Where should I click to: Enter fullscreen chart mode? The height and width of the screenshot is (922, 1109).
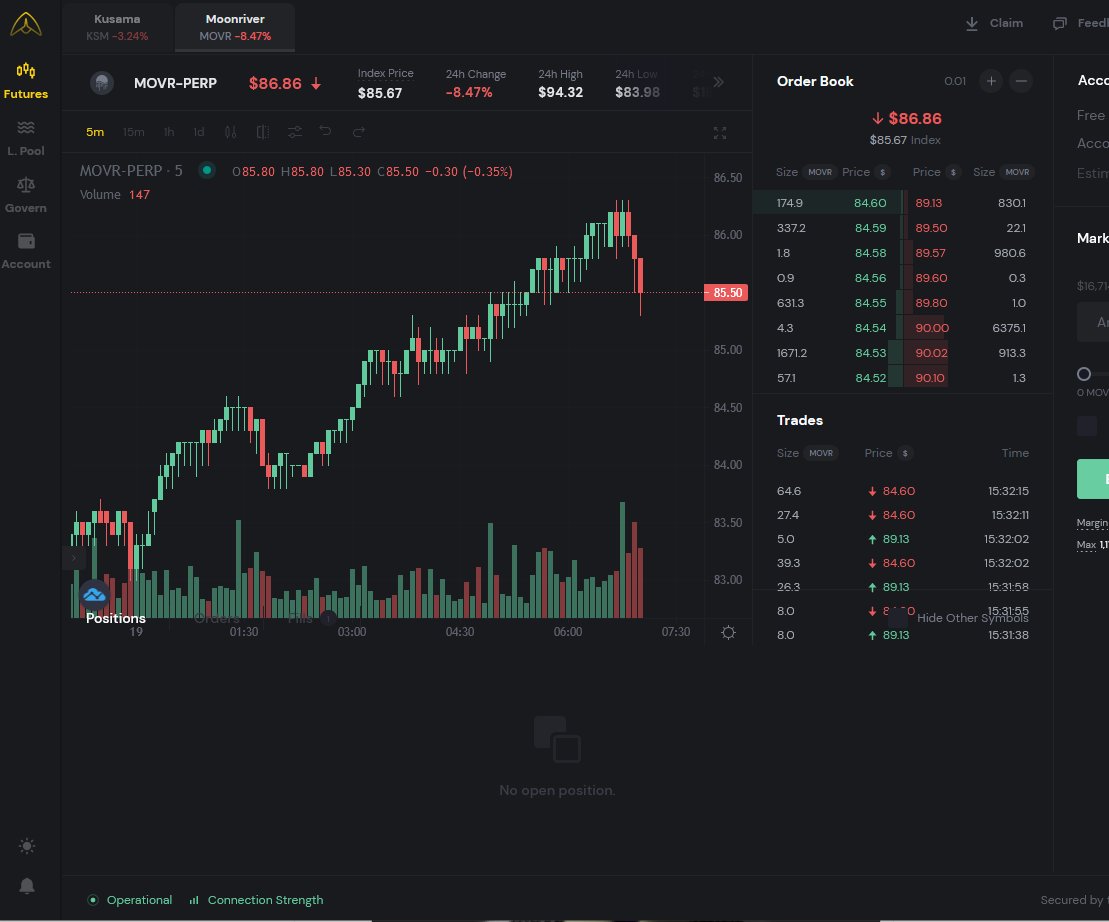[x=720, y=133]
